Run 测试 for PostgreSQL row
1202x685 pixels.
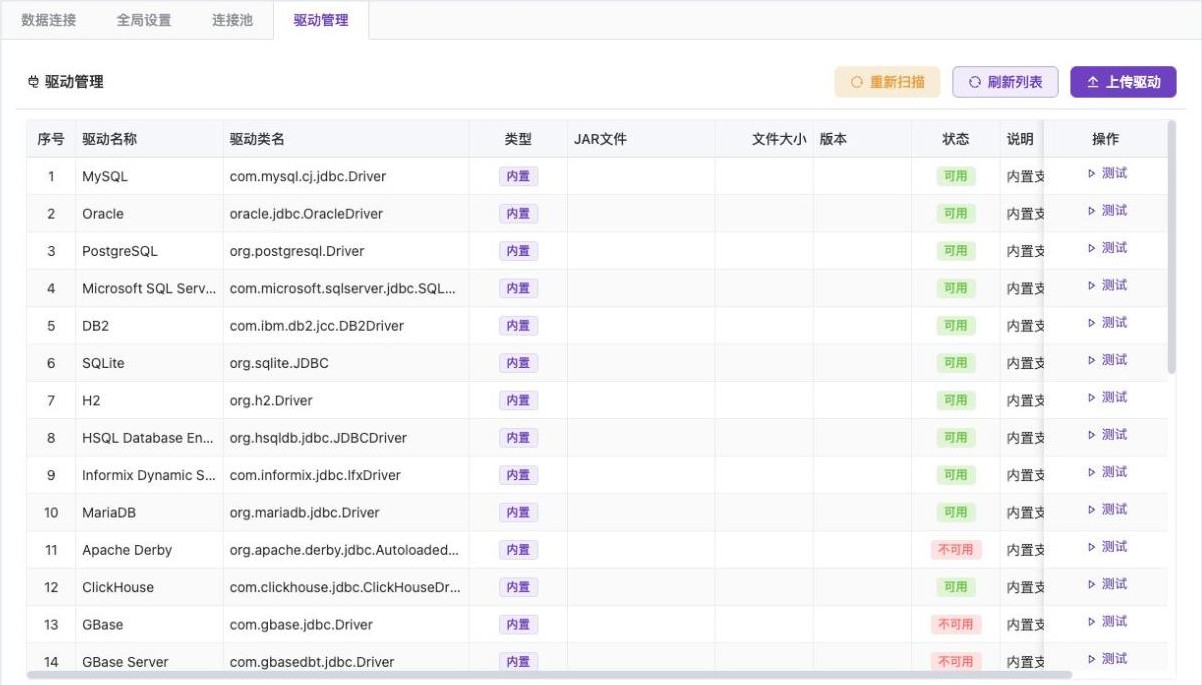(x=1107, y=248)
